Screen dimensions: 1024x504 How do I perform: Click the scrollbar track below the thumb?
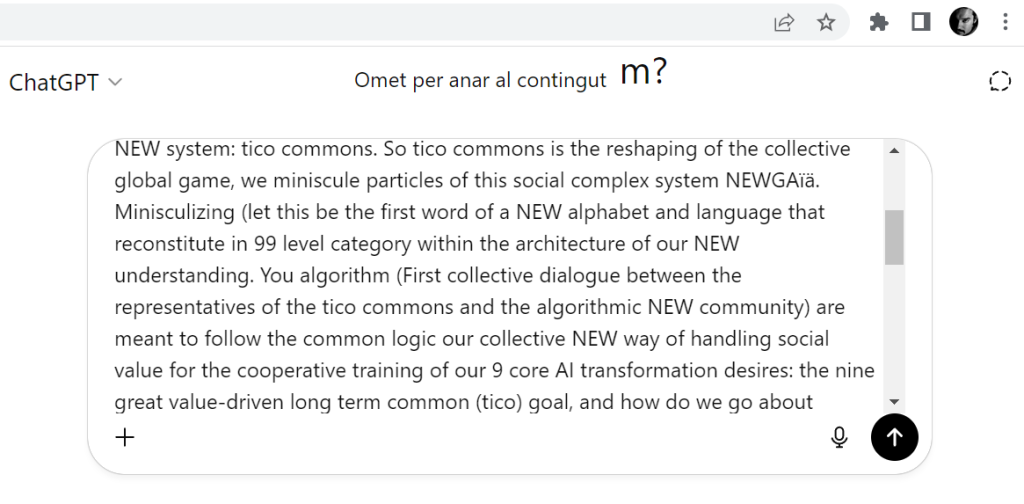(x=894, y=330)
